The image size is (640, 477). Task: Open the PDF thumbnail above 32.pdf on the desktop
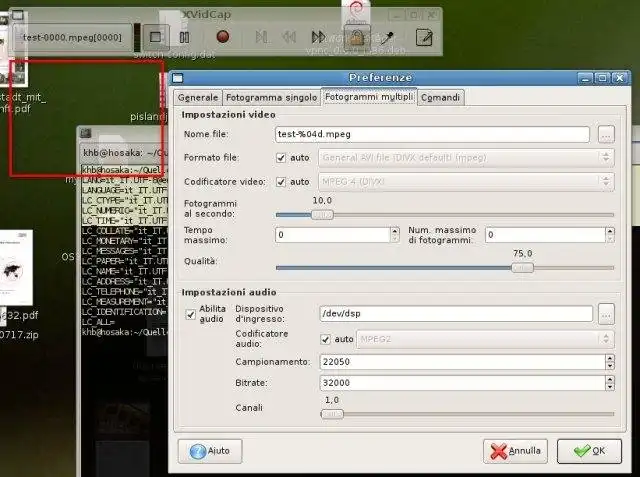(16, 267)
